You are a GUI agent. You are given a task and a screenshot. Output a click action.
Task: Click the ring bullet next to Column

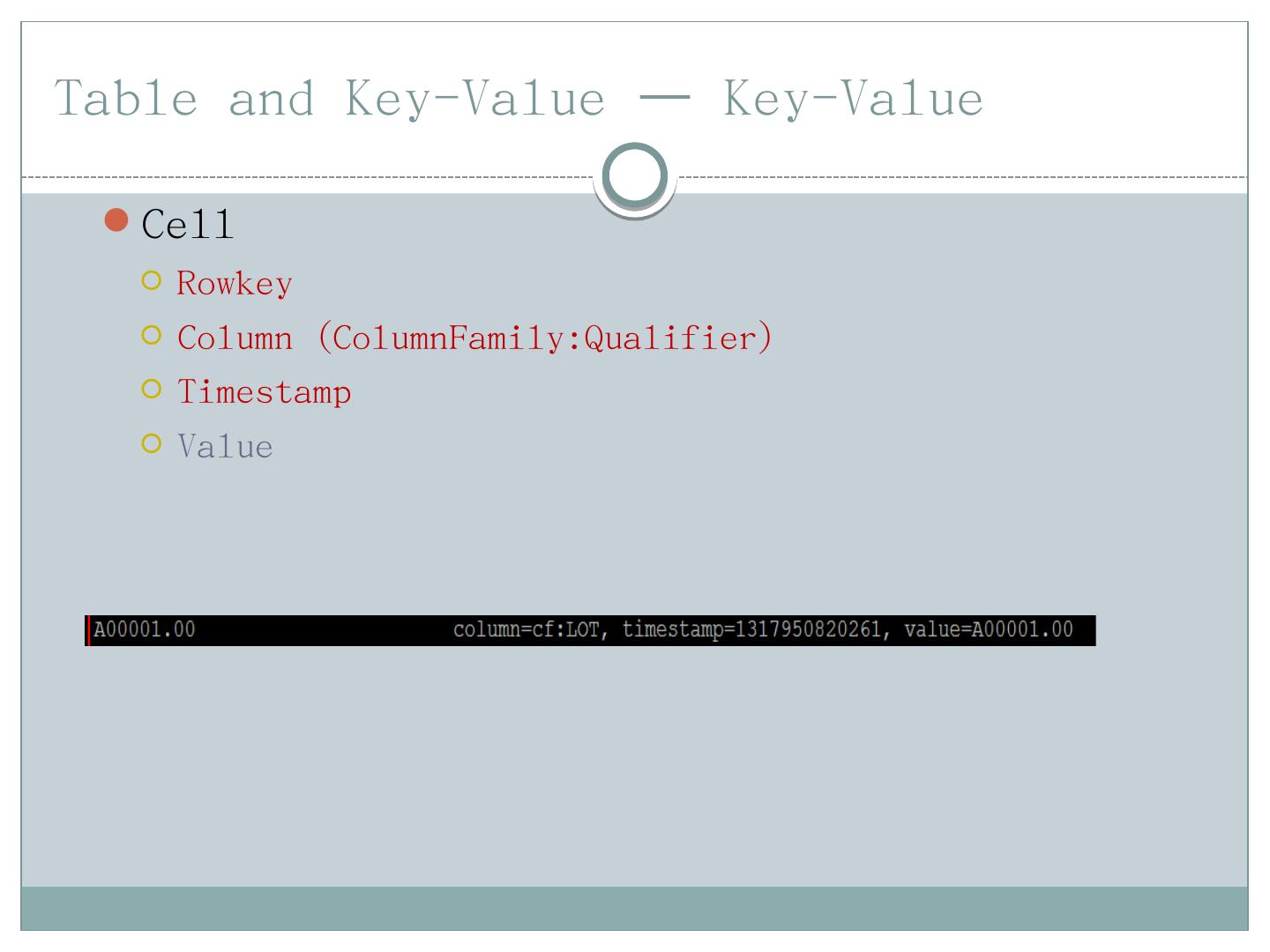(152, 336)
